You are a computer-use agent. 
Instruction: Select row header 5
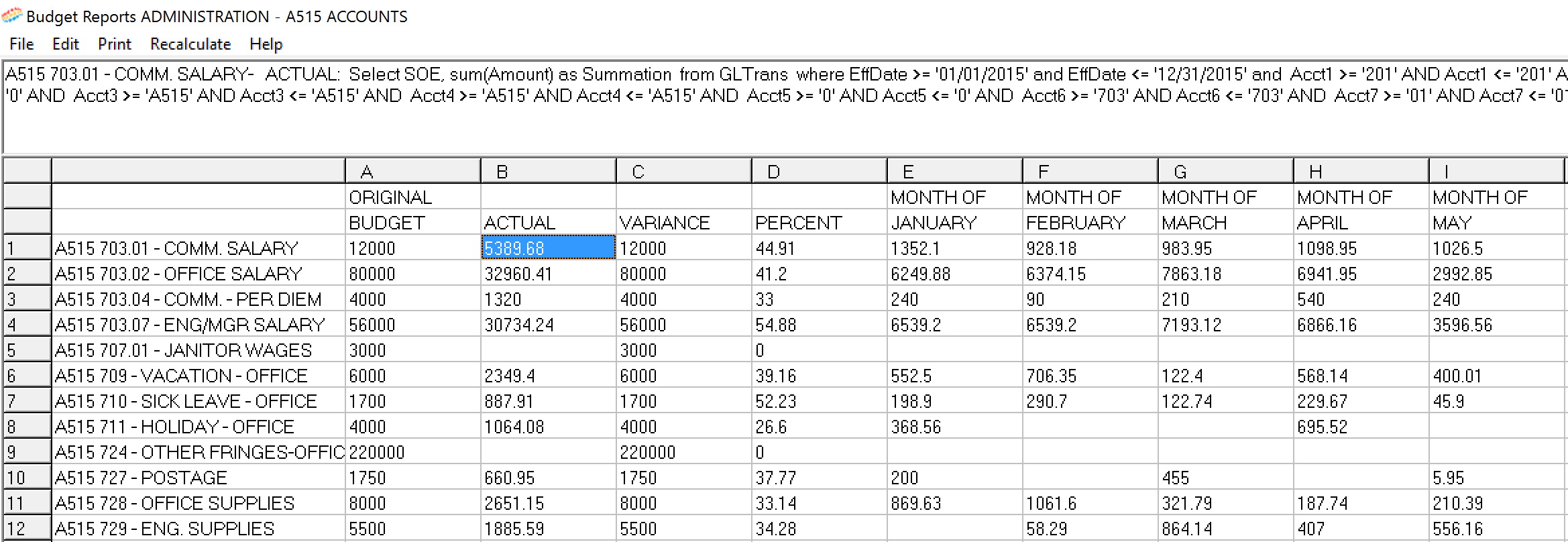click(x=27, y=349)
